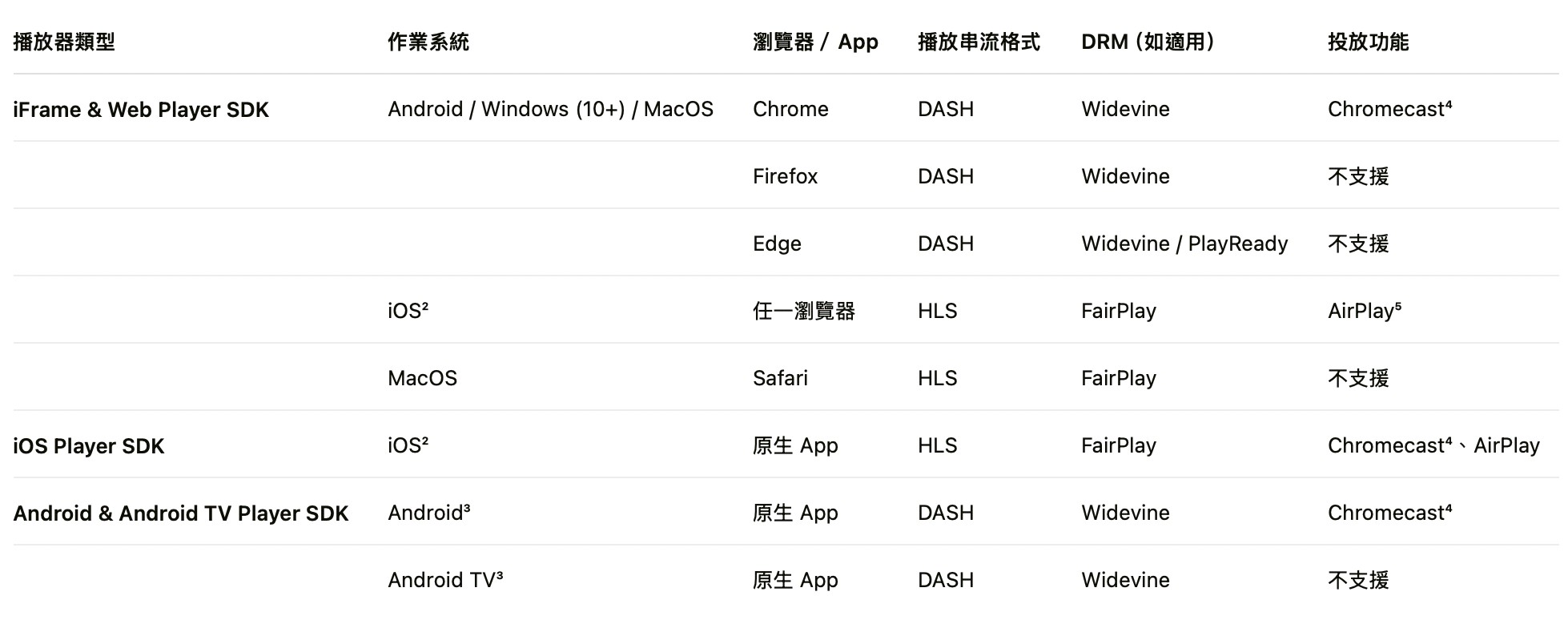Click the 瀏覽器 / App column header
Screen dimensions: 1568x620
pos(815,42)
